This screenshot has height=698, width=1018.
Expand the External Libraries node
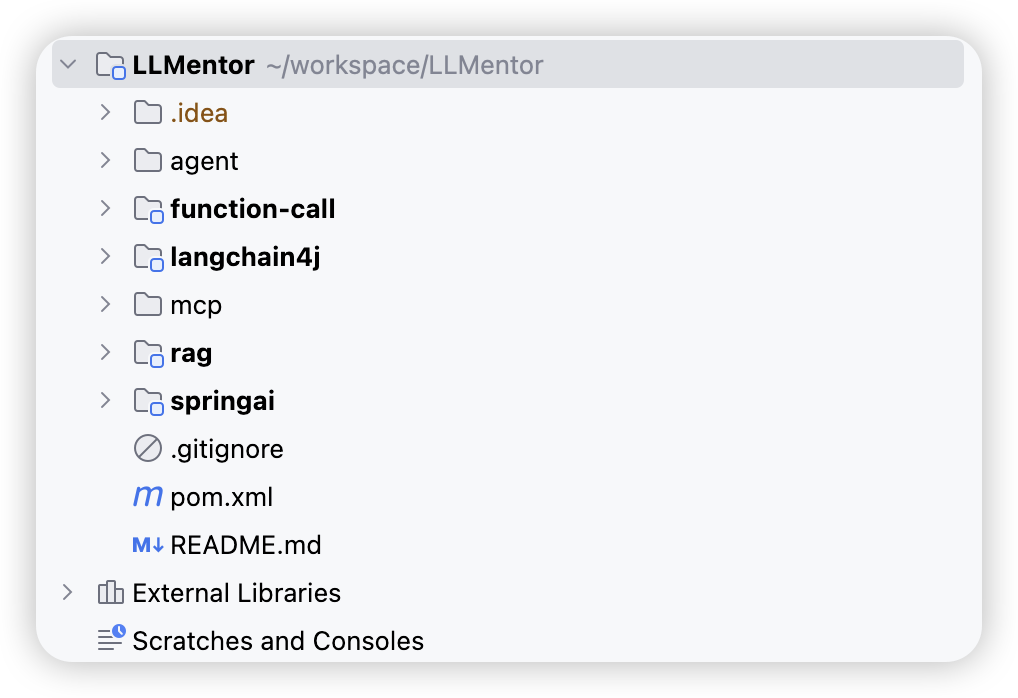pos(68,592)
